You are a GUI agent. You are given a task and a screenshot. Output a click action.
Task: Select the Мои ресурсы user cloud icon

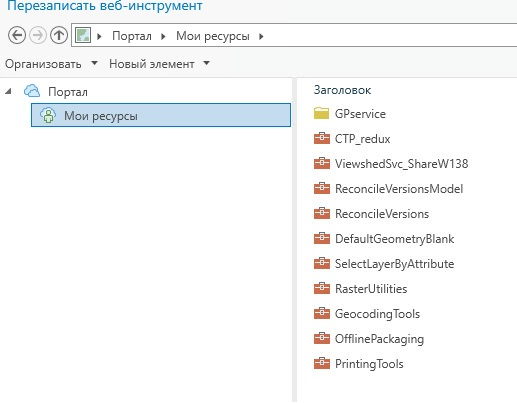click(x=48, y=115)
